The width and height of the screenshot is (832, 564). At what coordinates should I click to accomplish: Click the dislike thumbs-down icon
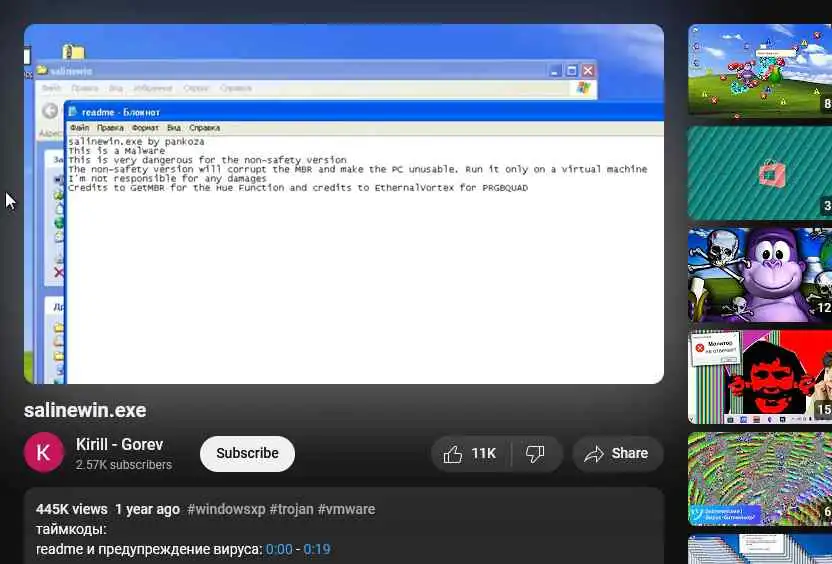[535, 454]
